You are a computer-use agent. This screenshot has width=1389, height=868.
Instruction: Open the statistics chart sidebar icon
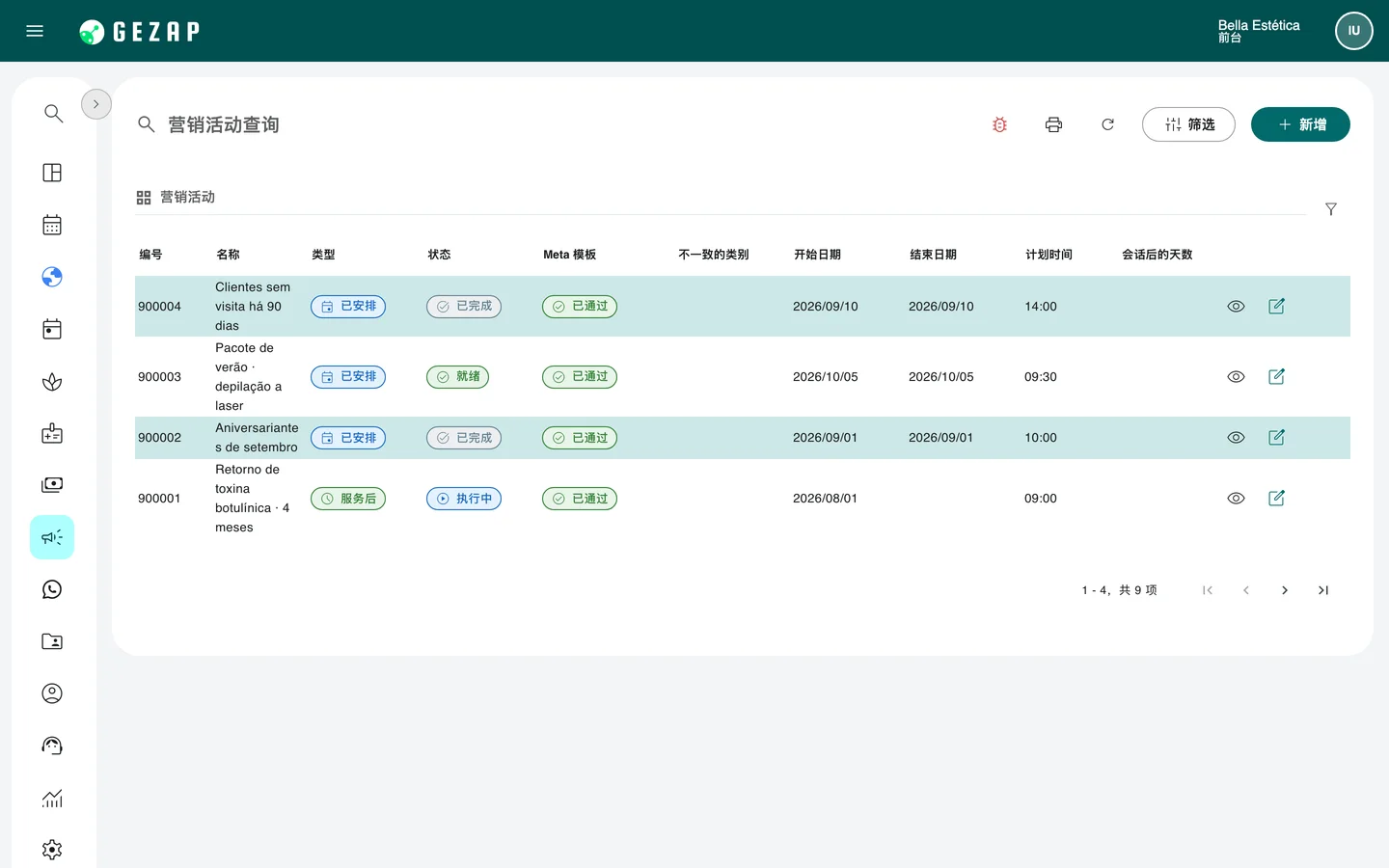click(52, 798)
